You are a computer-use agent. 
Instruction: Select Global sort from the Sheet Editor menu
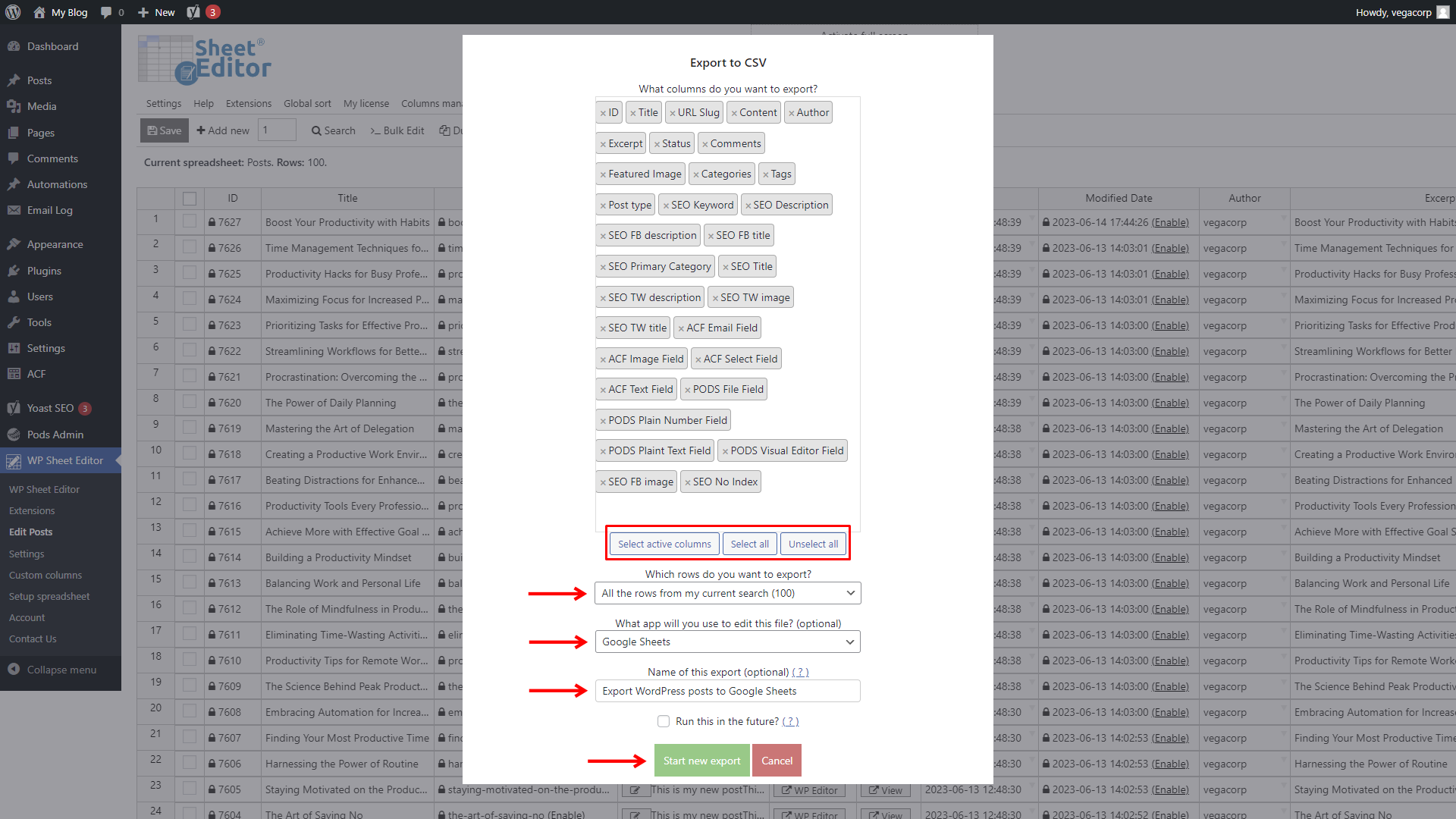tap(307, 103)
